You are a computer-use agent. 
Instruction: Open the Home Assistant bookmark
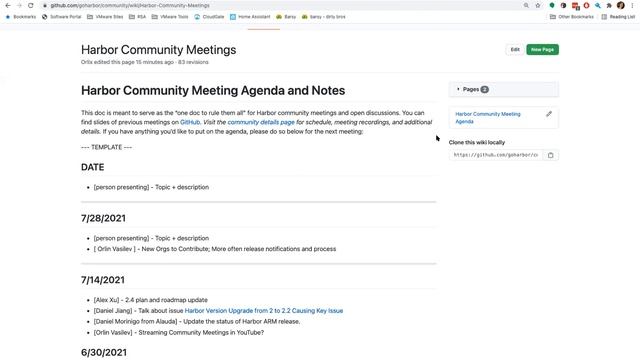(x=250, y=17)
